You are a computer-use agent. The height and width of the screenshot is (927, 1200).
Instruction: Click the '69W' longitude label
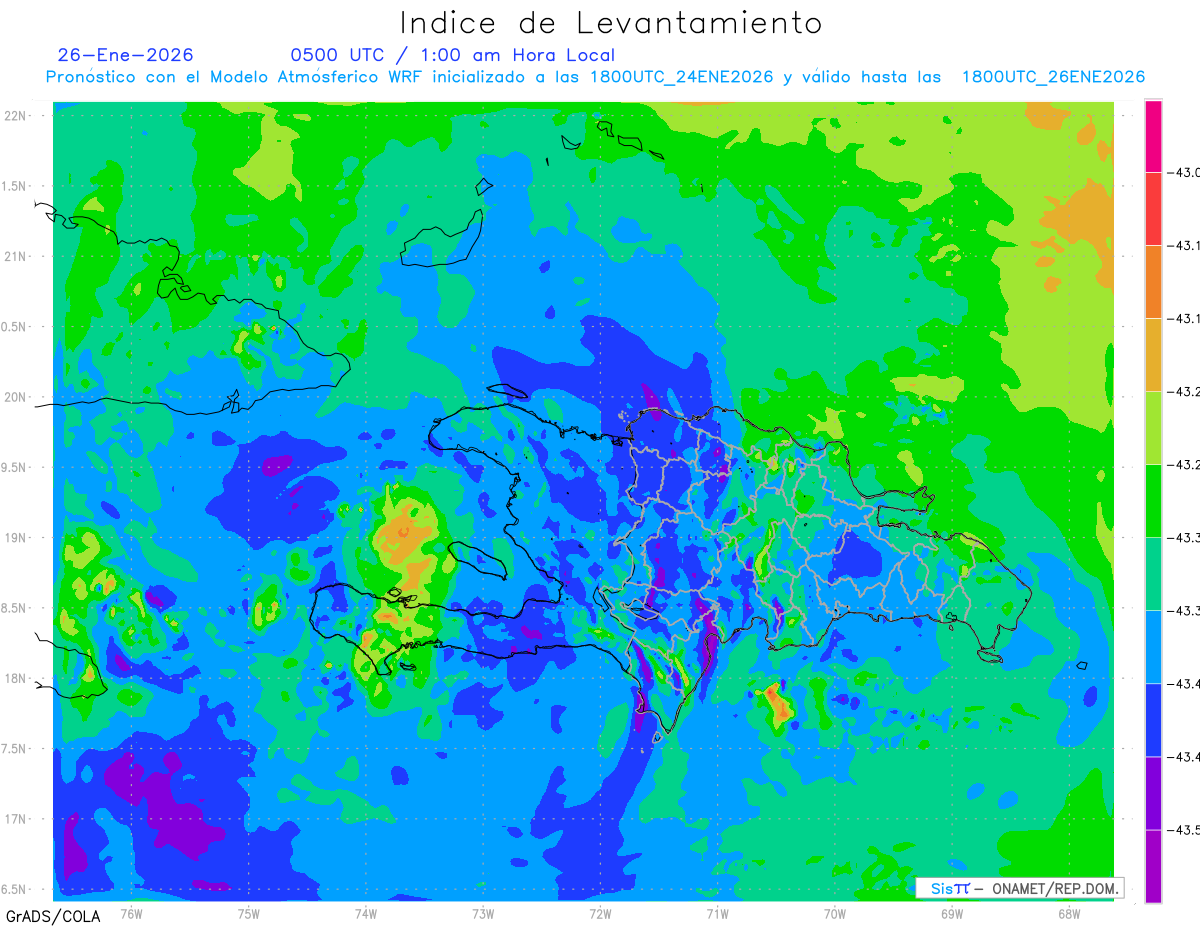(952, 913)
